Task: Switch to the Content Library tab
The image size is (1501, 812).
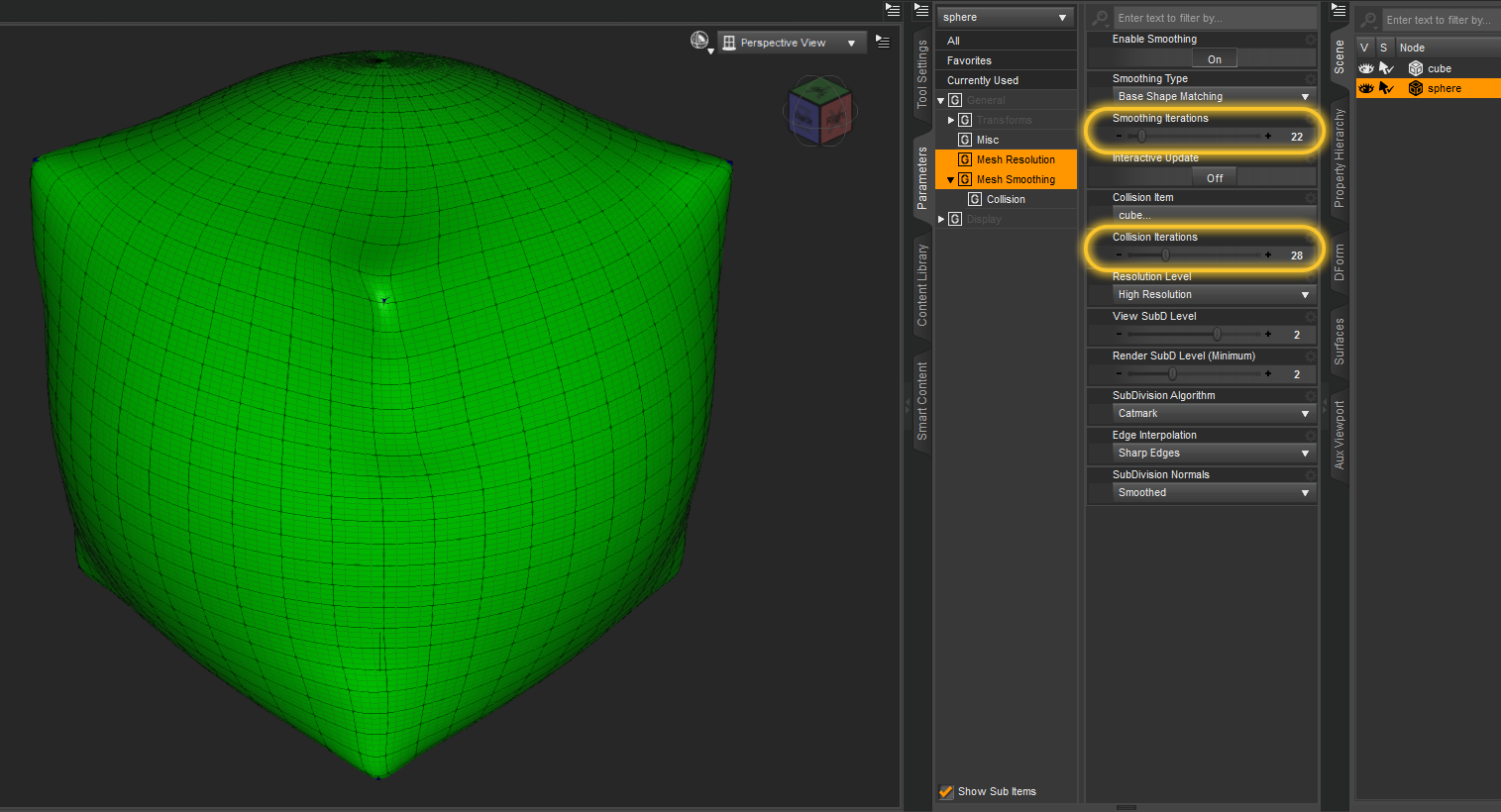Action: coord(922,285)
